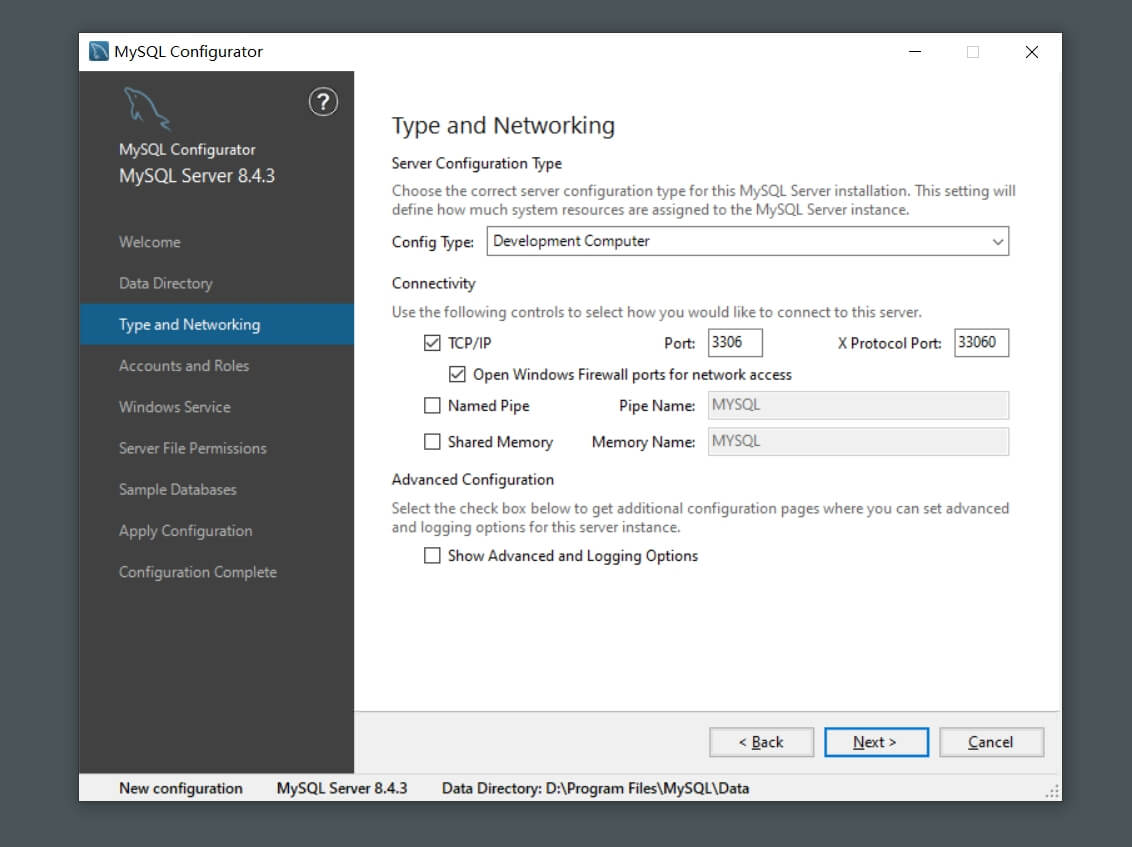Viewport: 1132px width, 847px height.
Task: Close the MySQL Configurator window
Action: tap(1032, 52)
